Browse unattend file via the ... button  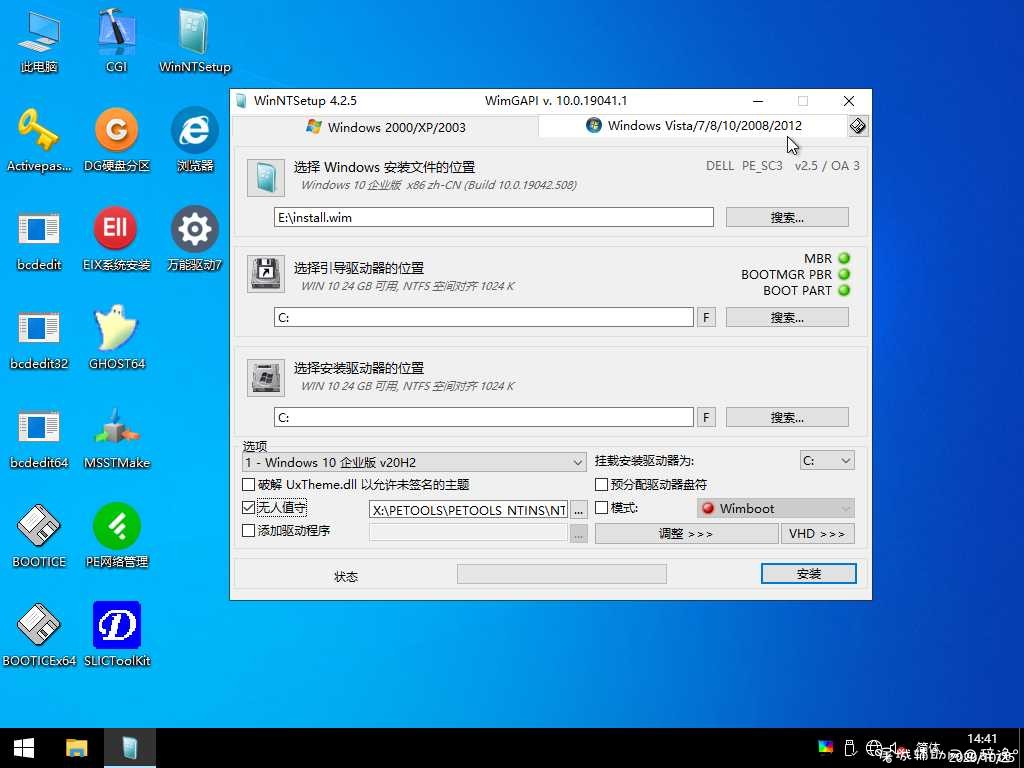coord(579,509)
